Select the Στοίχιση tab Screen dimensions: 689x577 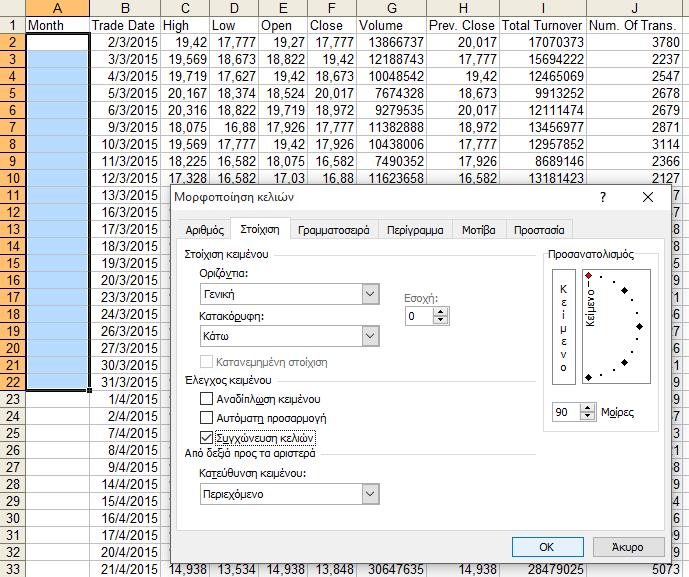point(260,229)
